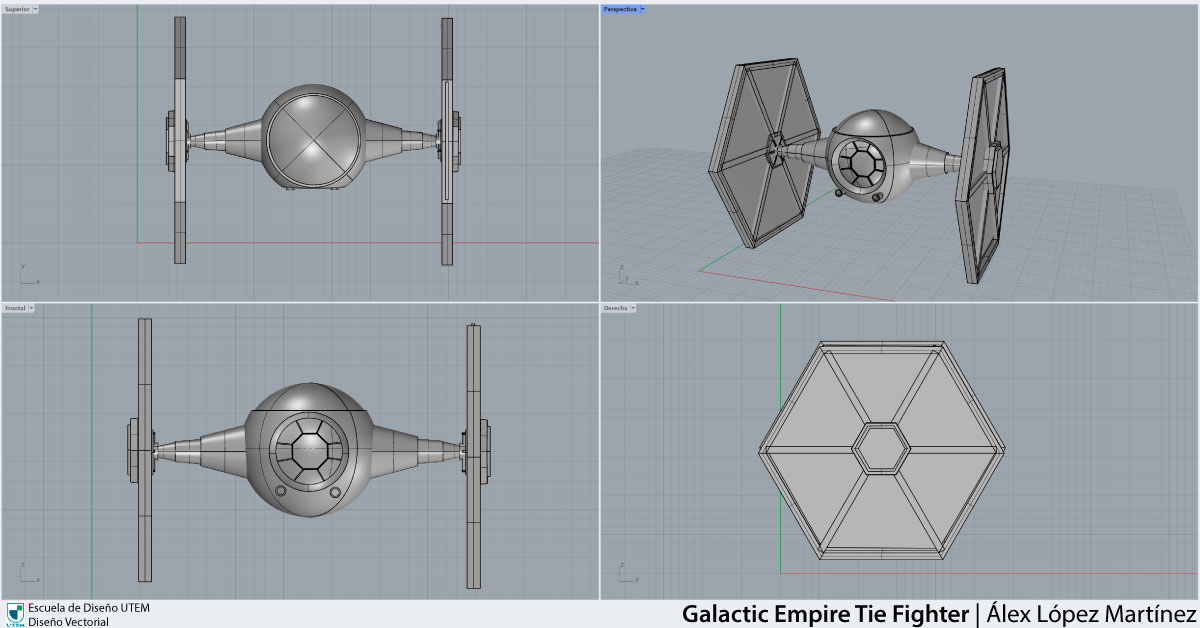The image size is (1200, 628).
Task: Expand the Frontal viewport menu arrow
Action: tap(32, 308)
